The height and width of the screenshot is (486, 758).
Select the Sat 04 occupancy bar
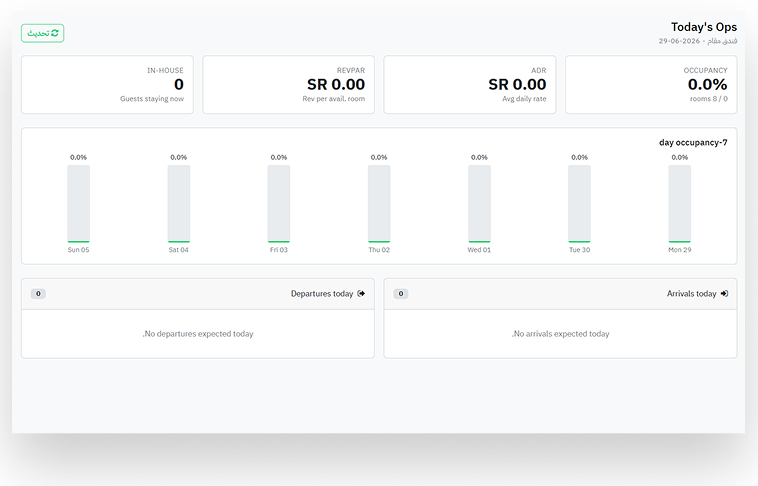(x=179, y=204)
